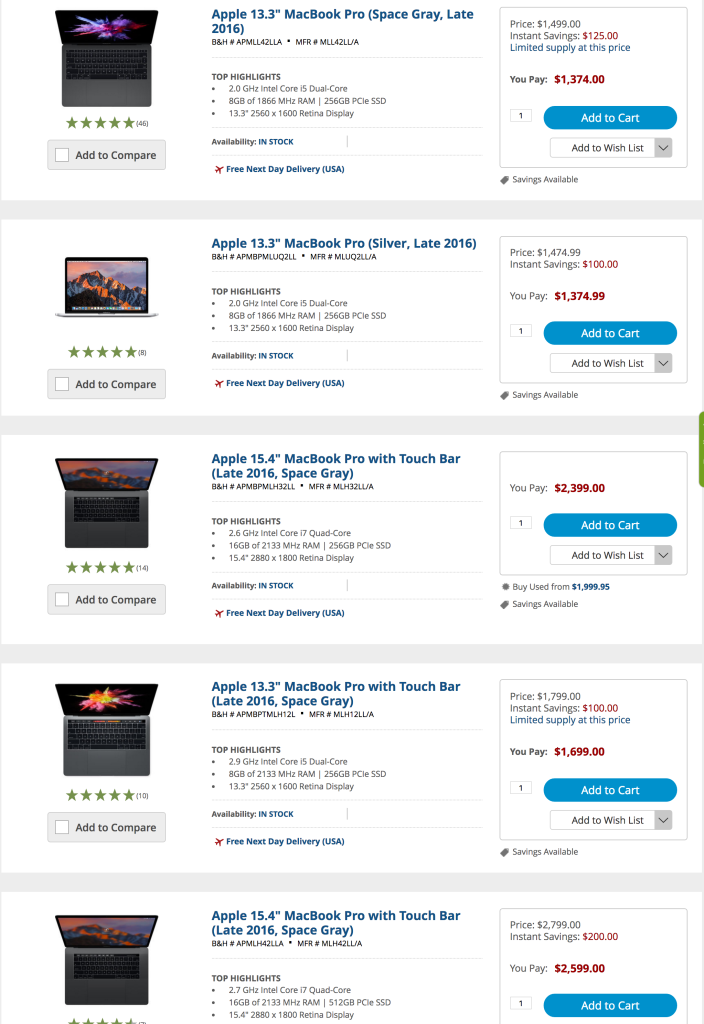
Task: Open thumbnail image of Silver MacBook Pro
Action: [x=106, y=287]
